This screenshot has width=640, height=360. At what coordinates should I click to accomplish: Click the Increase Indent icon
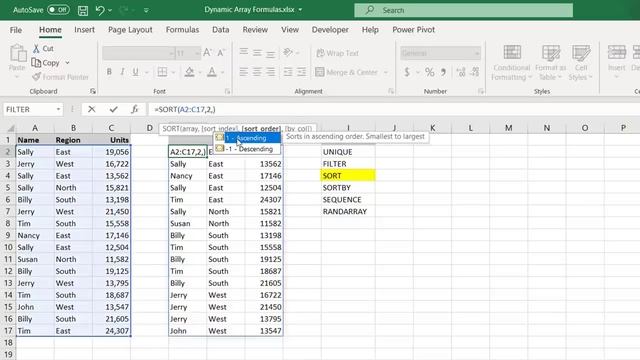pos(301,72)
